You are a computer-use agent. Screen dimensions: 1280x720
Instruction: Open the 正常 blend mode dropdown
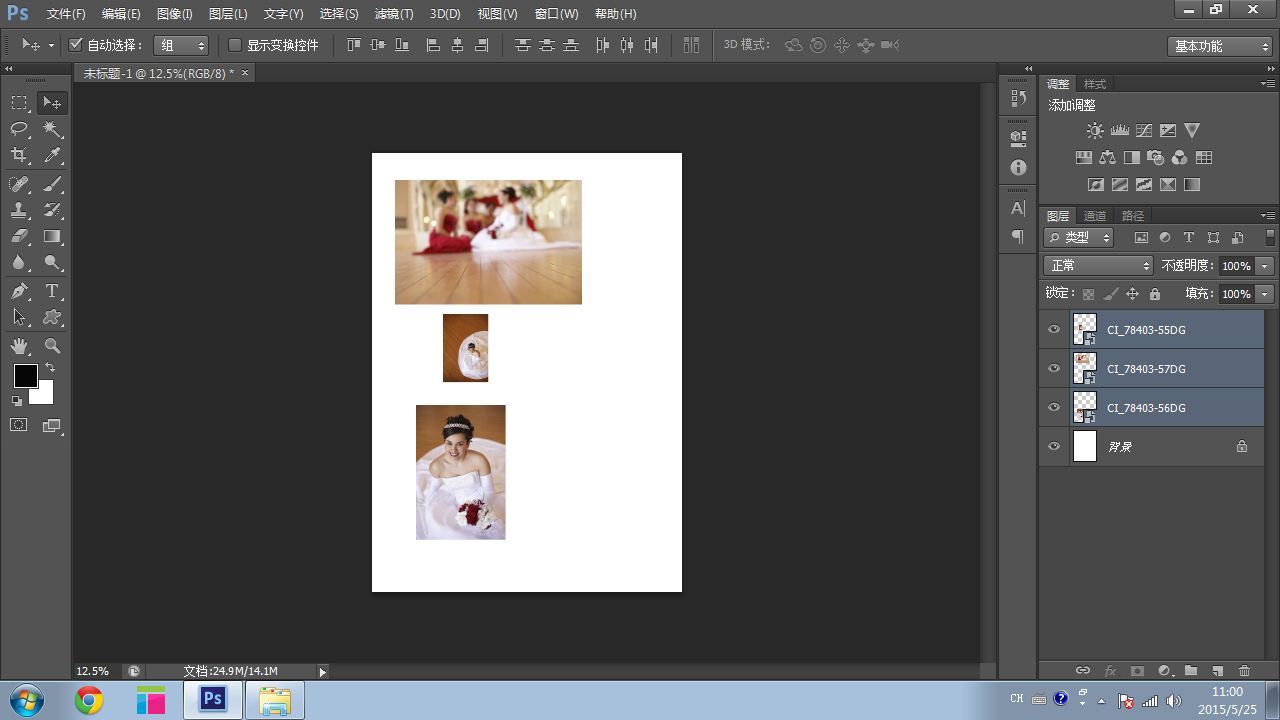(1098, 266)
